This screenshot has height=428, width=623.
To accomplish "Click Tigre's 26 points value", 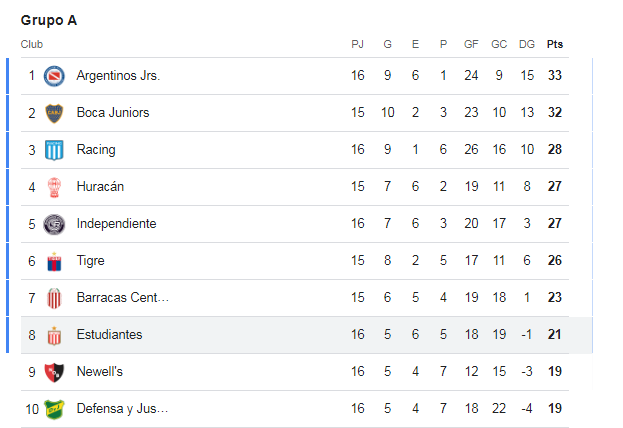I will [x=555, y=260].
